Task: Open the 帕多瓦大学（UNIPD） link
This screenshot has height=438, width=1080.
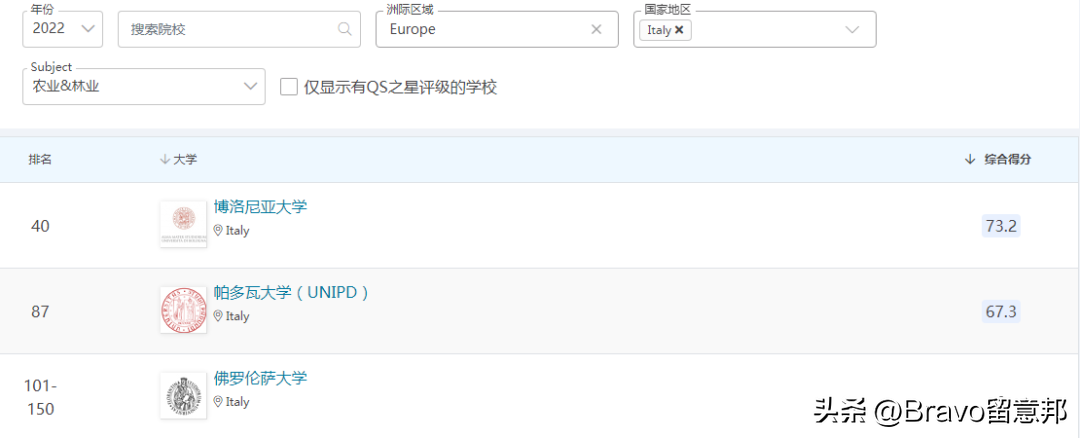Action: tap(291, 292)
